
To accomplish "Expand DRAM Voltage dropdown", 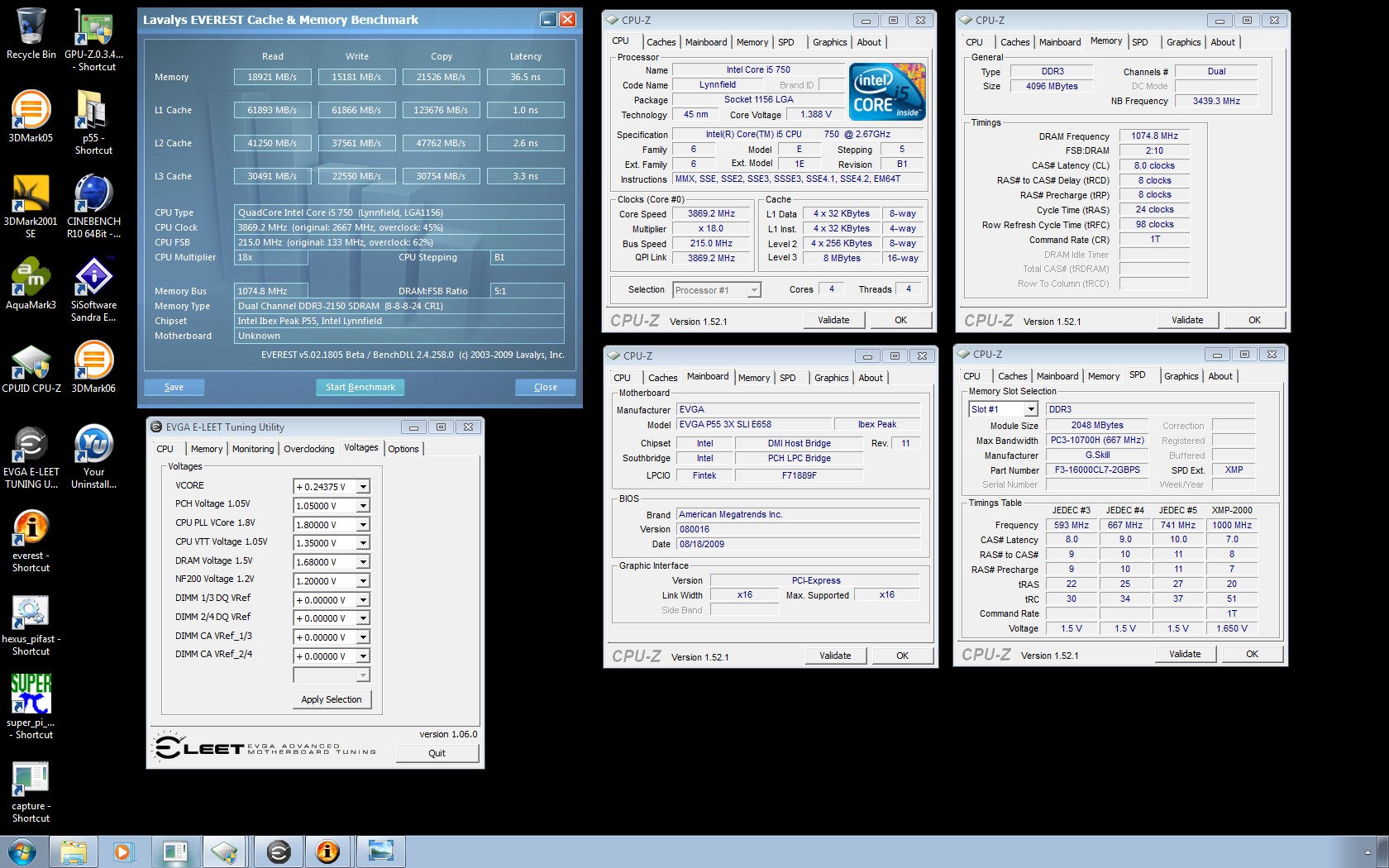I will [363, 562].
